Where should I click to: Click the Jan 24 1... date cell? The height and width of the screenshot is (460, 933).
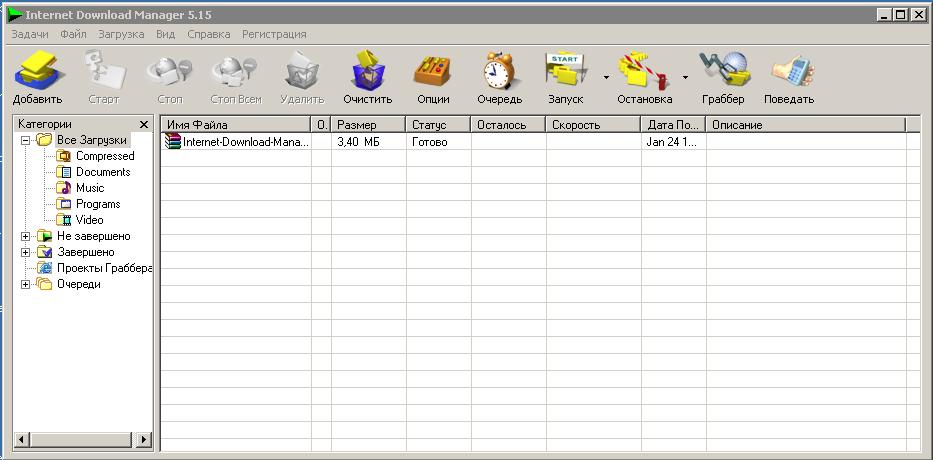tap(674, 142)
